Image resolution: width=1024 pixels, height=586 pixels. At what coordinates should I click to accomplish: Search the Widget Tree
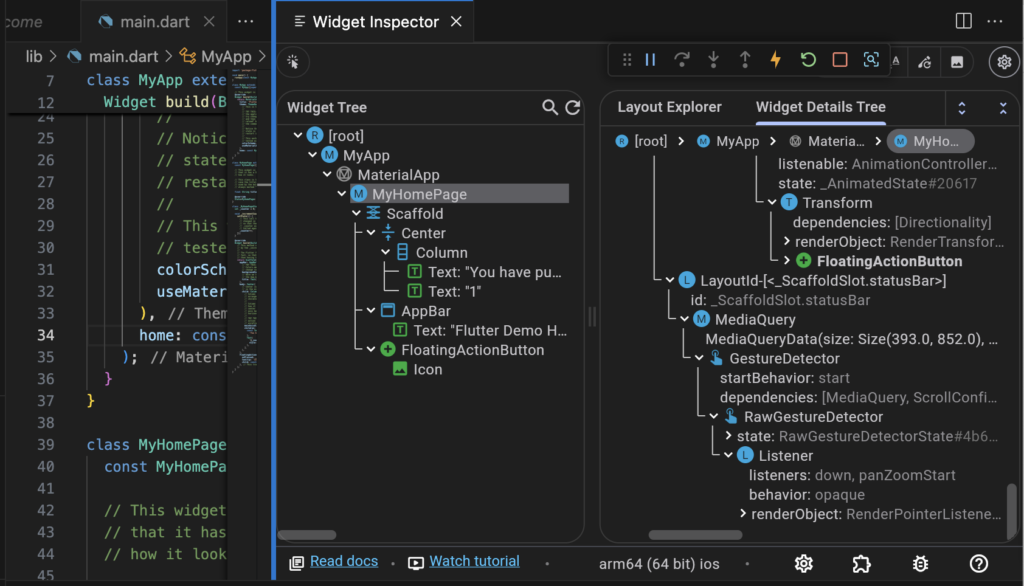click(x=550, y=107)
